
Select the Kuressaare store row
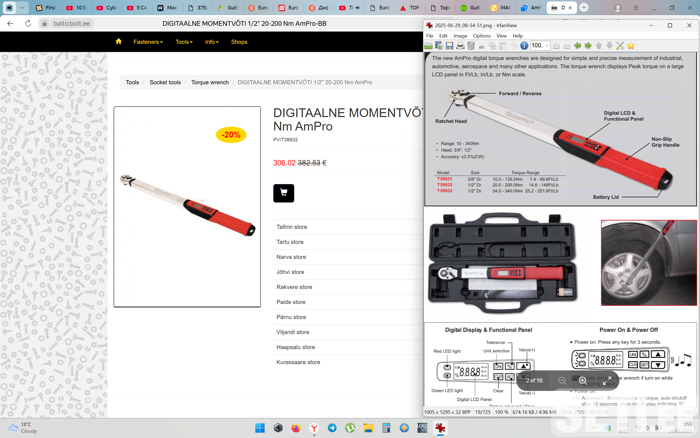[348, 362]
